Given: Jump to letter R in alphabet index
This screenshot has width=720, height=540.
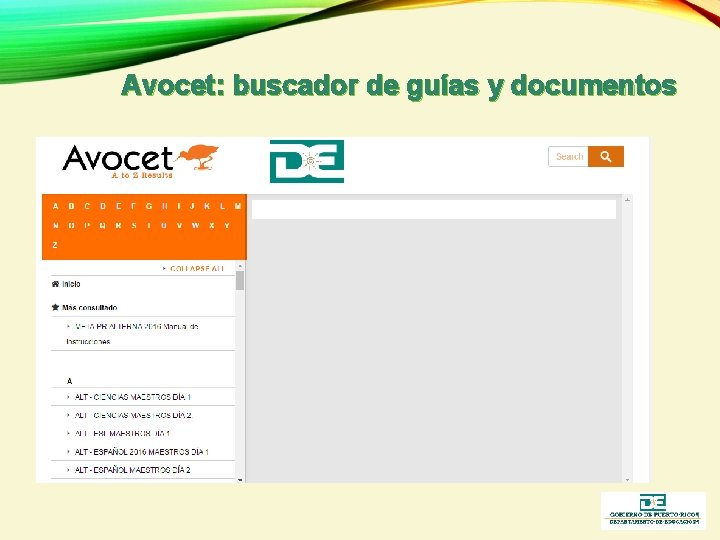Looking at the screenshot, I should click(118, 225).
